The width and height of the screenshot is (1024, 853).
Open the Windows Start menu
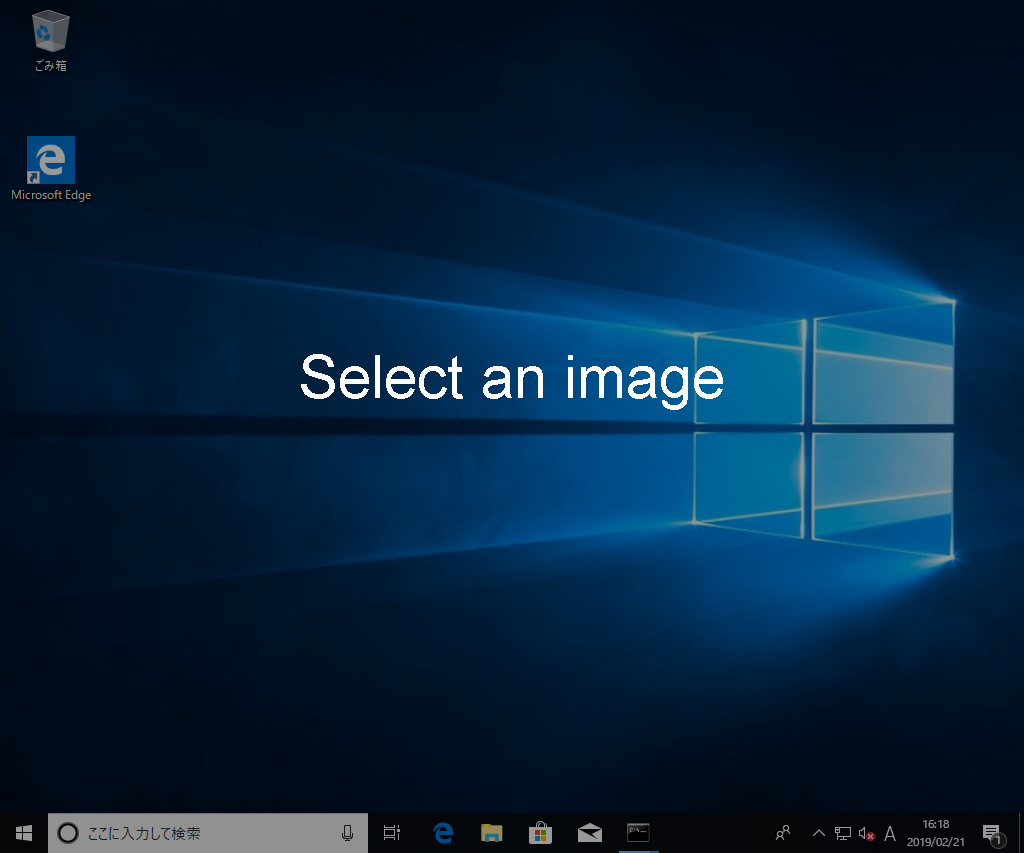click(24, 833)
